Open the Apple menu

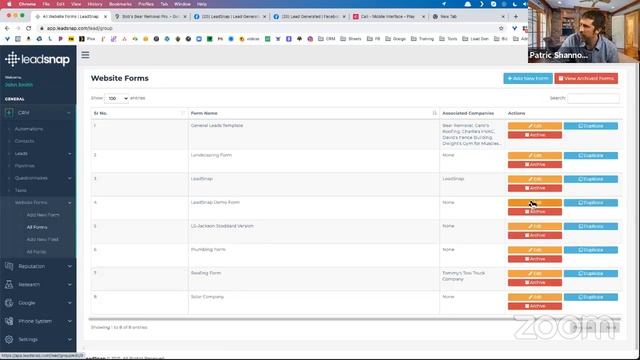point(9,4)
